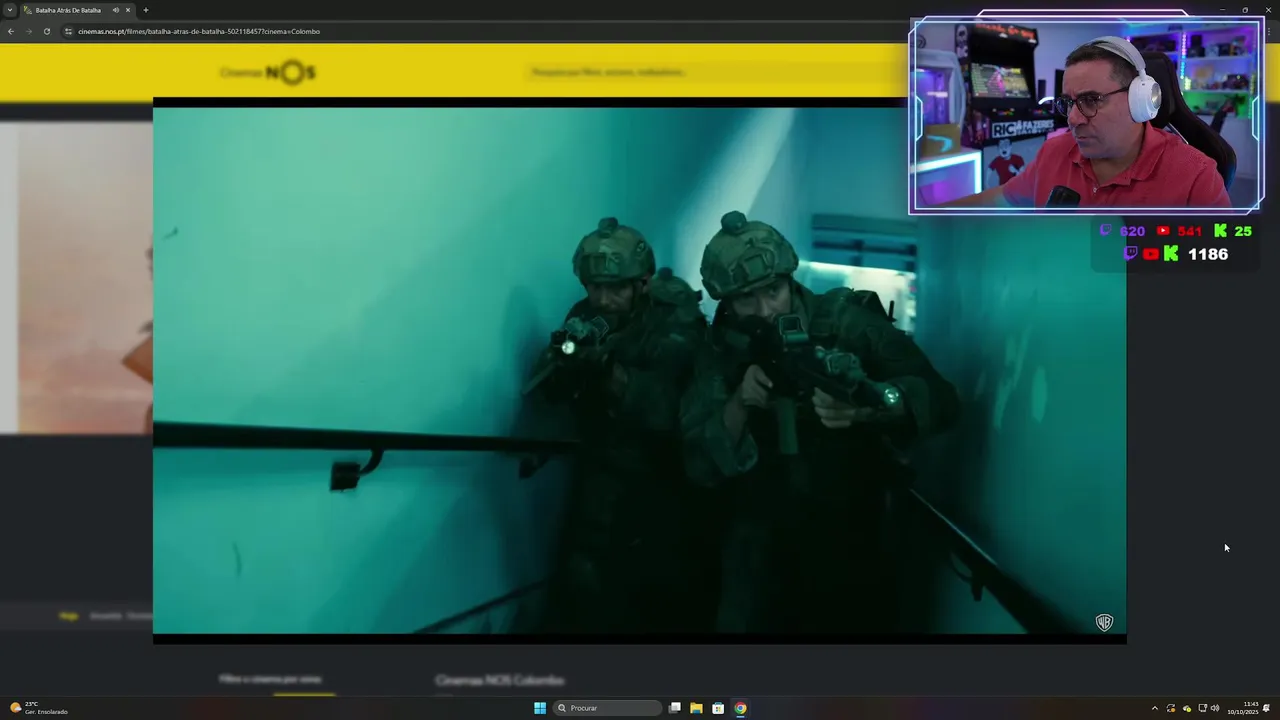Close the Batalha Atrás De Batalha tab

[x=128, y=10]
